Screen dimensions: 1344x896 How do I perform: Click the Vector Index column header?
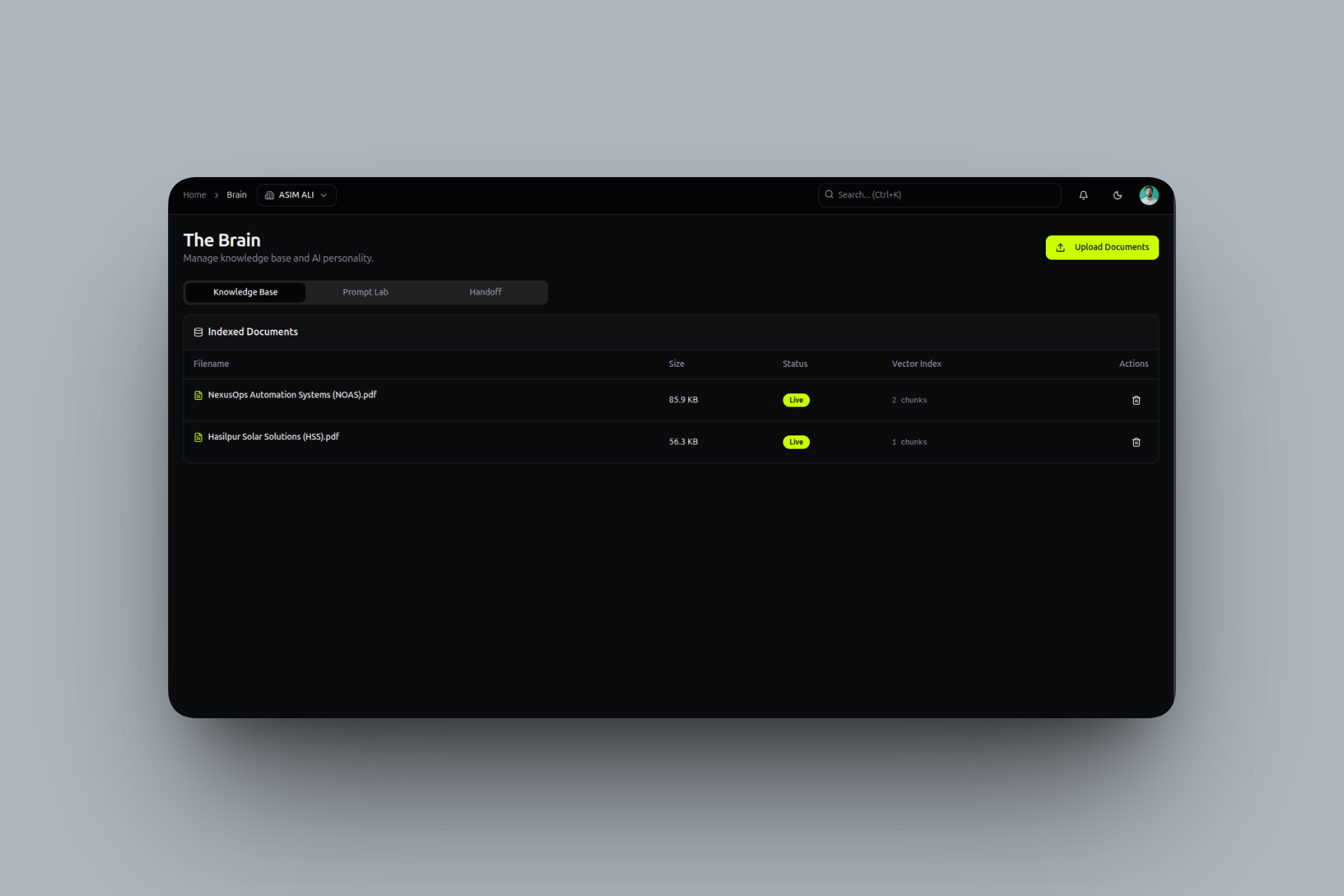pos(916,364)
